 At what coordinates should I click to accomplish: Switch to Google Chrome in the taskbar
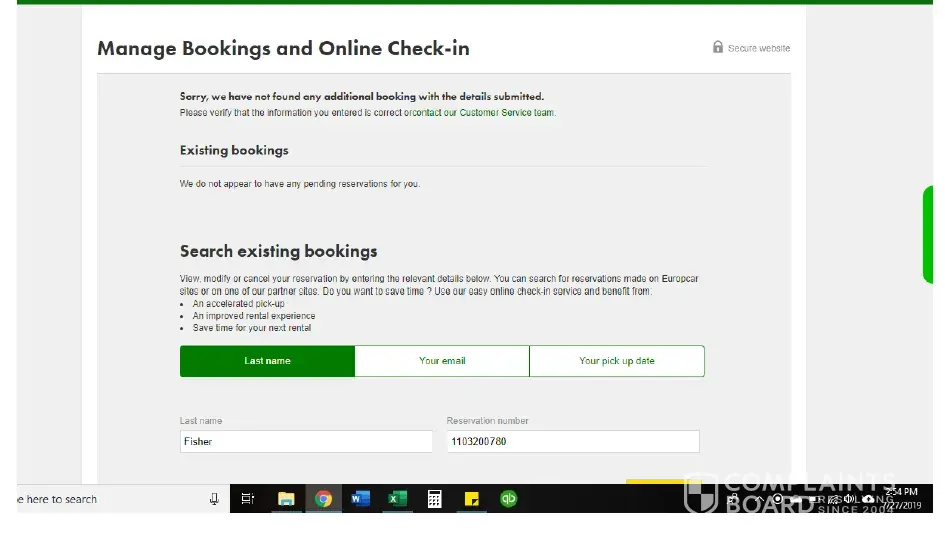pyautogui.click(x=323, y=499)
